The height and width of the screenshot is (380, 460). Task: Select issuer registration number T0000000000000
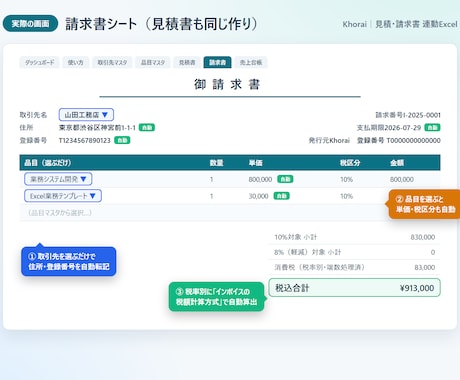[414, 140]
